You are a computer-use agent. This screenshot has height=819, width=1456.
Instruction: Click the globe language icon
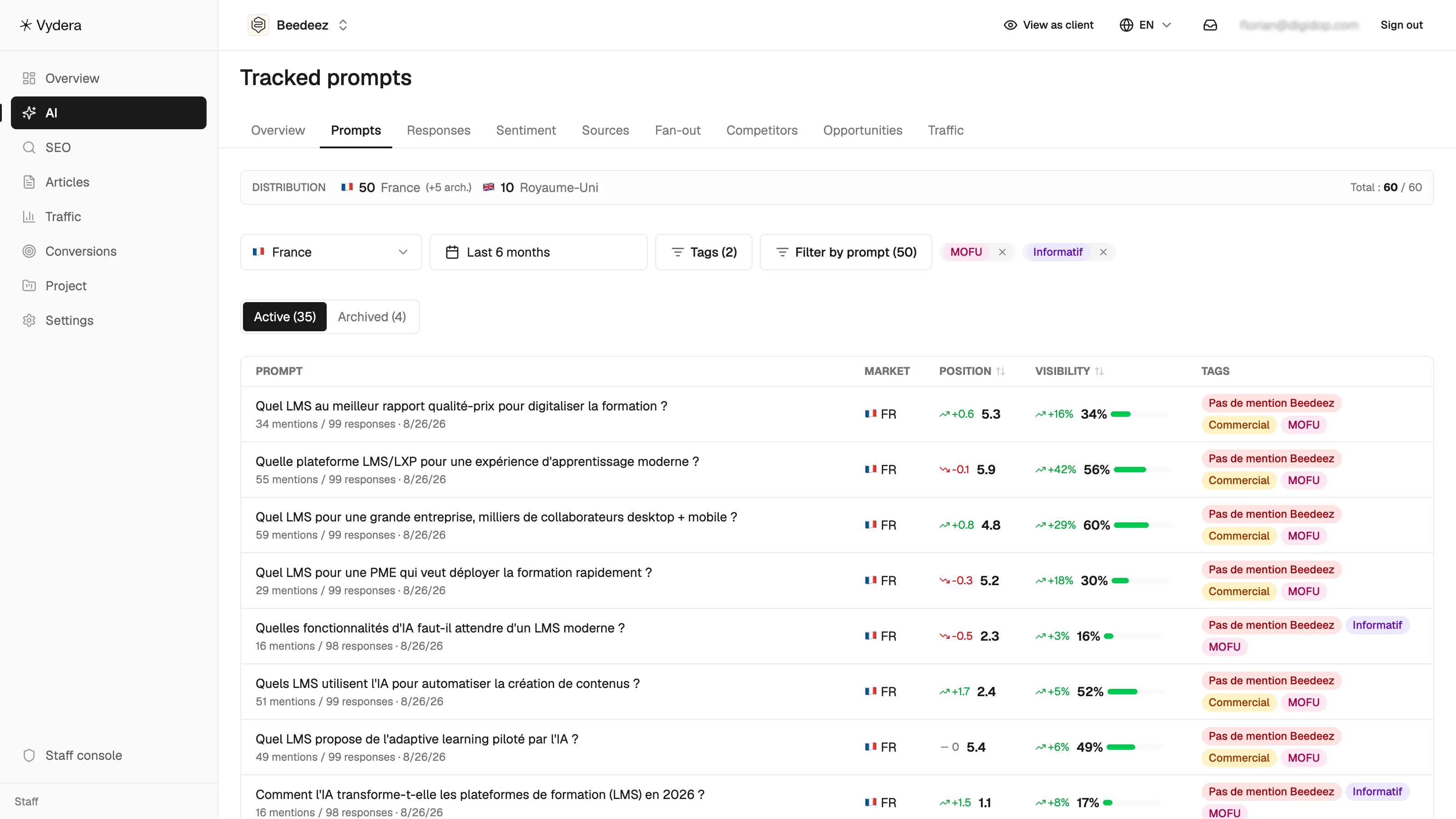point(1126,25)
